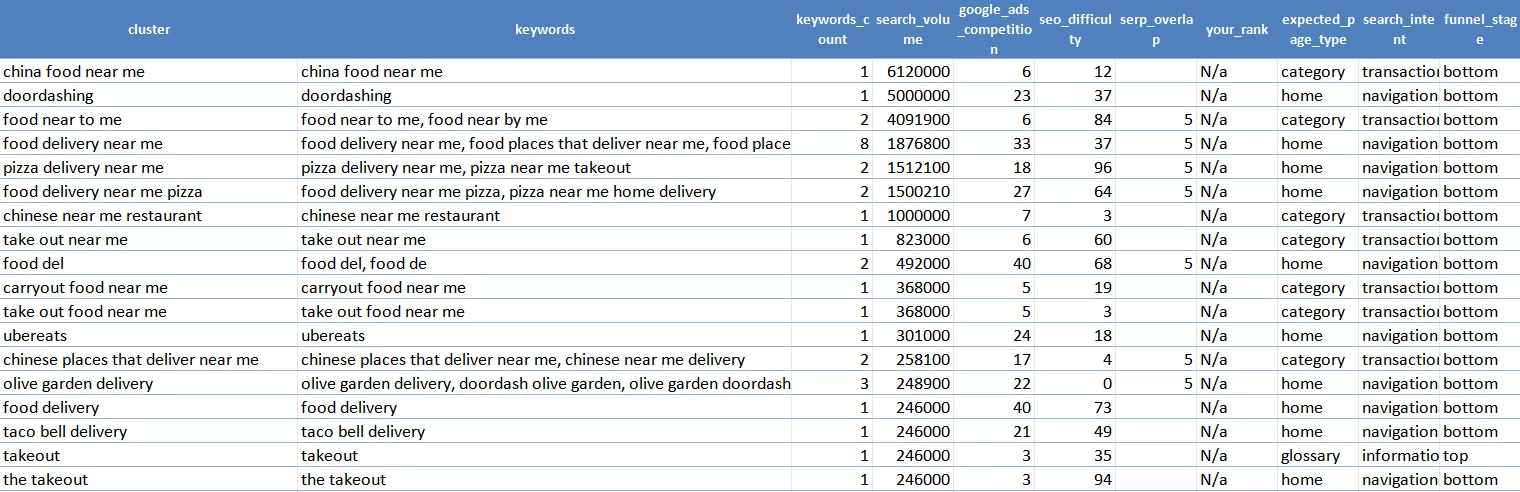Image resolution: width=1520 pixels, height=492 pixels.
Task: Click the 'funnel_stage' header cell
Action: click(x=1479, y=29)
